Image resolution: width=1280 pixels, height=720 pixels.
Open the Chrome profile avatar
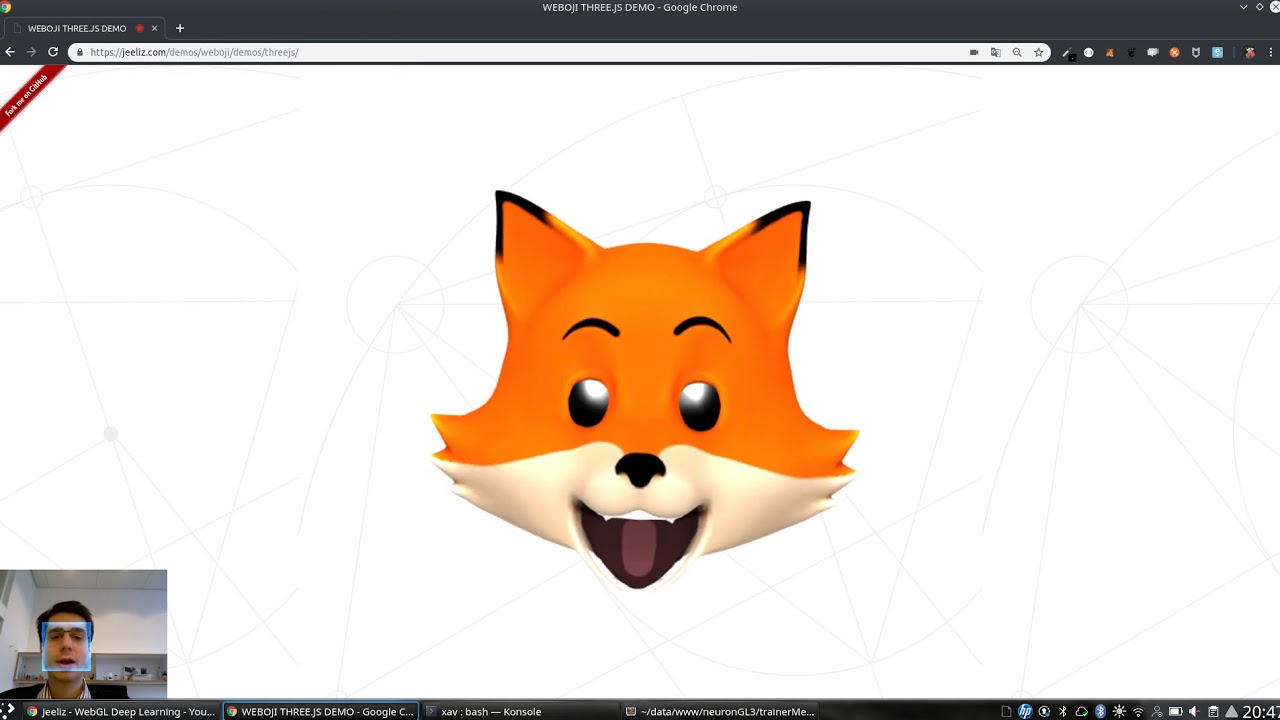coord(1250,52)
